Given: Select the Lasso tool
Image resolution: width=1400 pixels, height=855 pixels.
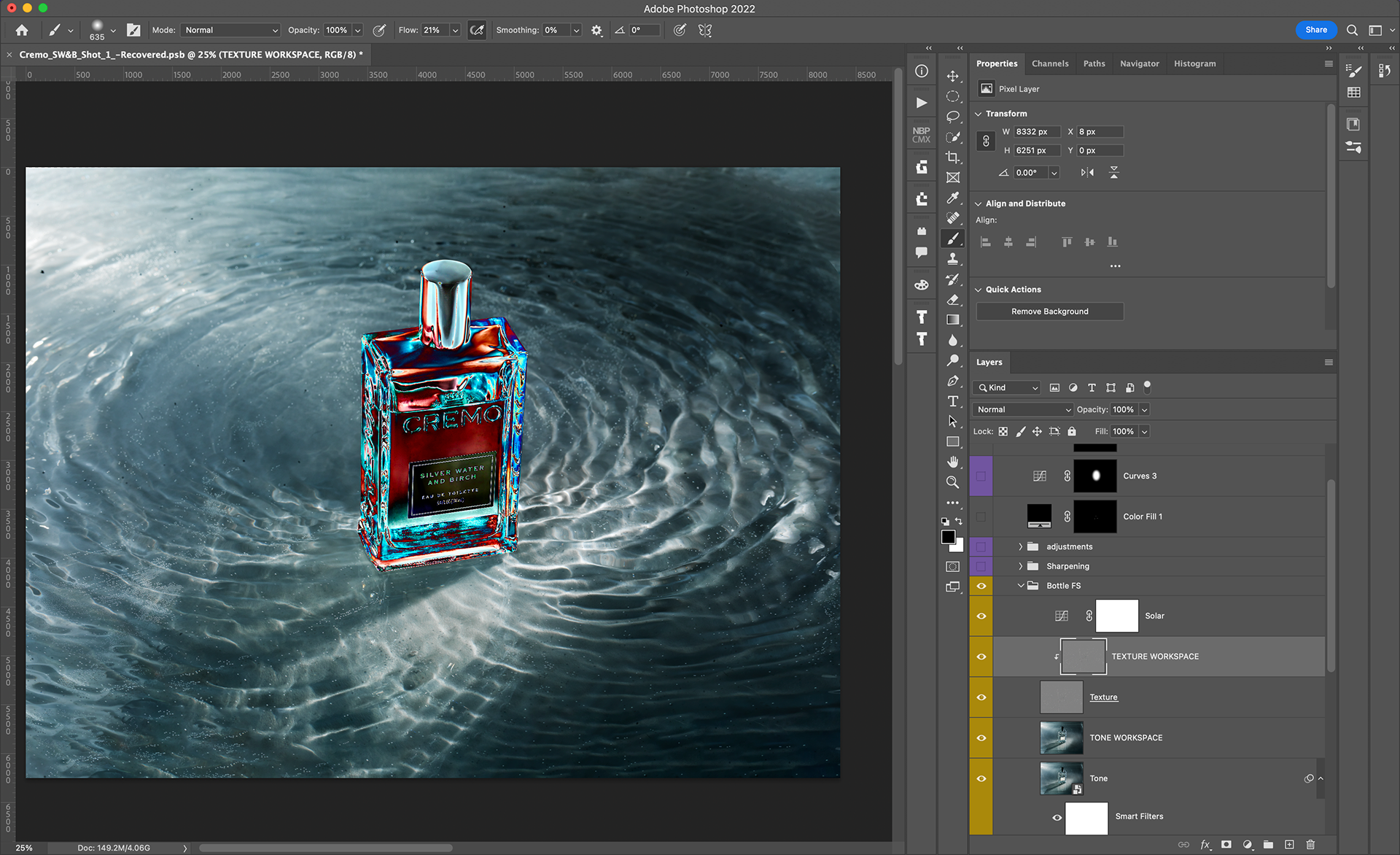Looking at the screenshot, I should [x=952, y=117].
